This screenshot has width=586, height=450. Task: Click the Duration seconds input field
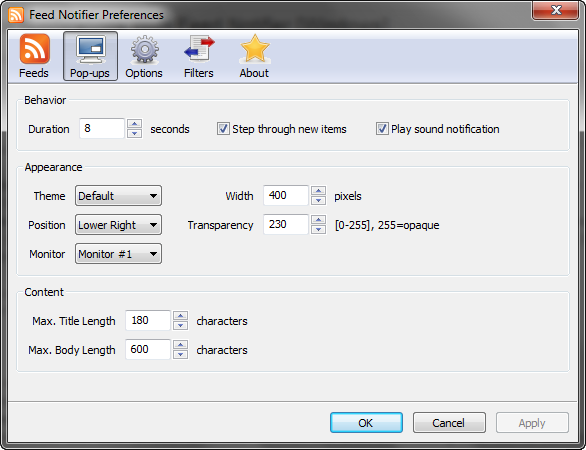click(x=102, y=129)
